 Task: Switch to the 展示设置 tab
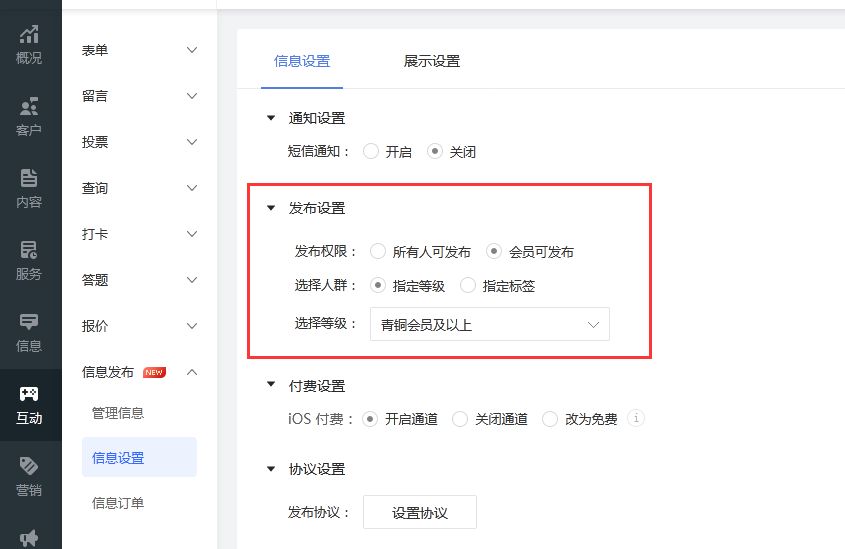(x=432, y=61)
